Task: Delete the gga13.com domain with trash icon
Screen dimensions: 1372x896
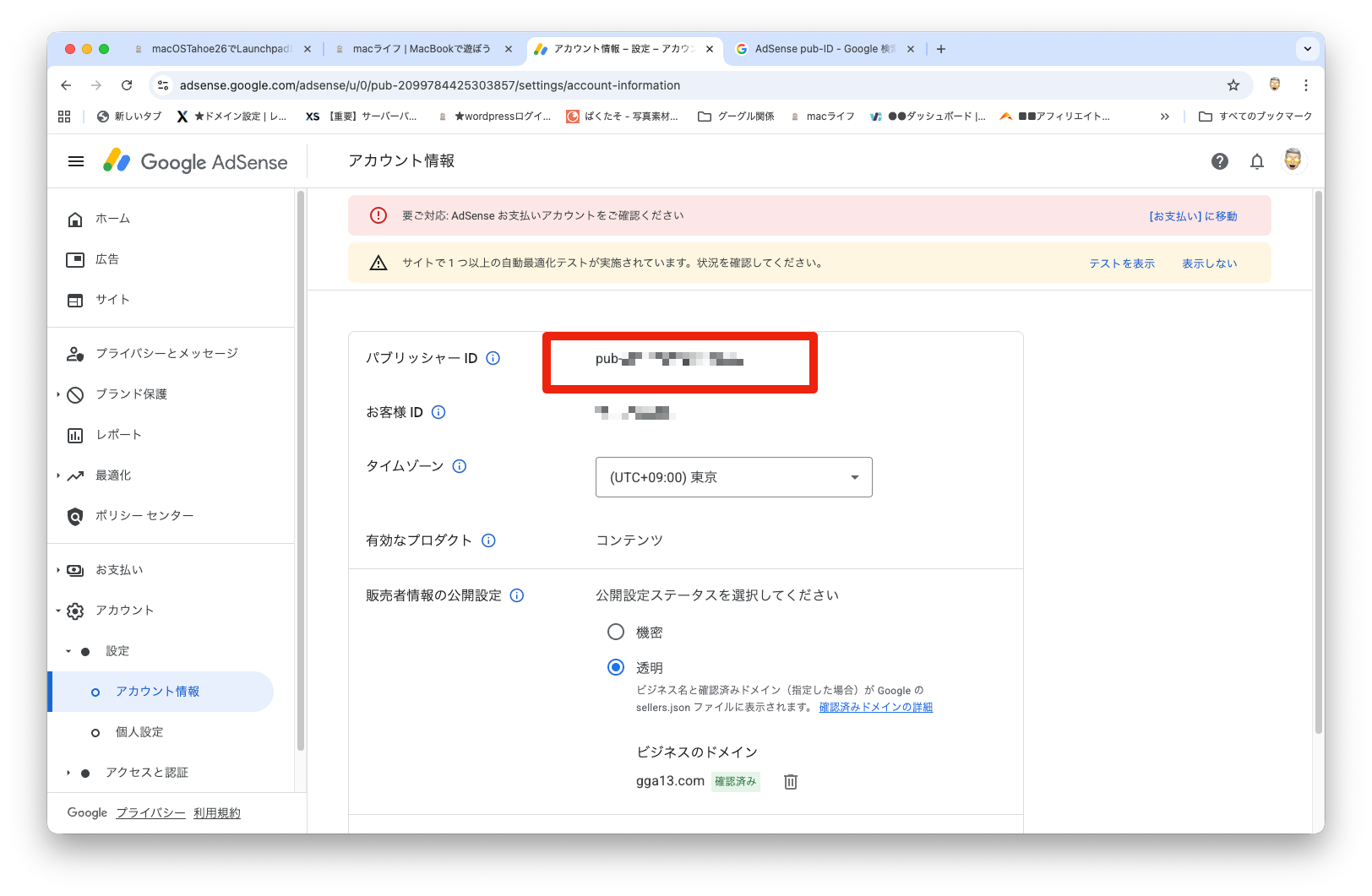Action: coord(790,782)
